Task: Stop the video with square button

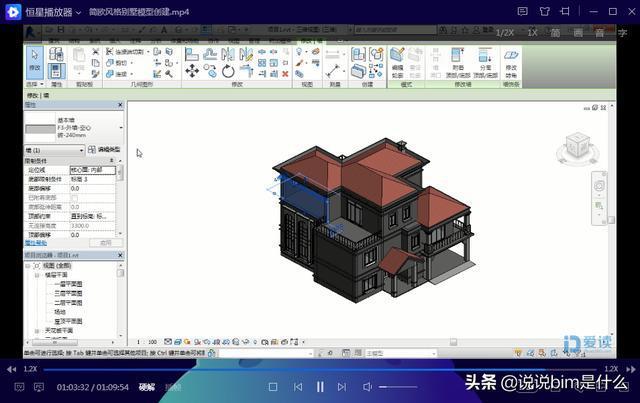Action: pyautogui.click(x=273, y=387)
